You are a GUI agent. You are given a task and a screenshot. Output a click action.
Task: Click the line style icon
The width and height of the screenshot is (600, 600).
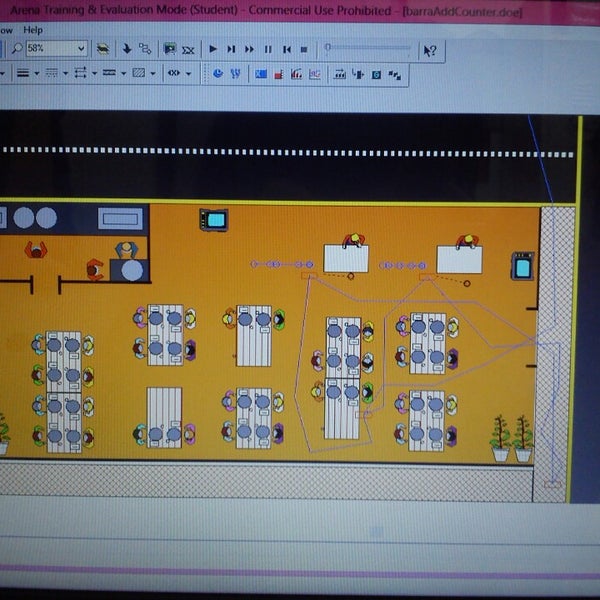52,73
